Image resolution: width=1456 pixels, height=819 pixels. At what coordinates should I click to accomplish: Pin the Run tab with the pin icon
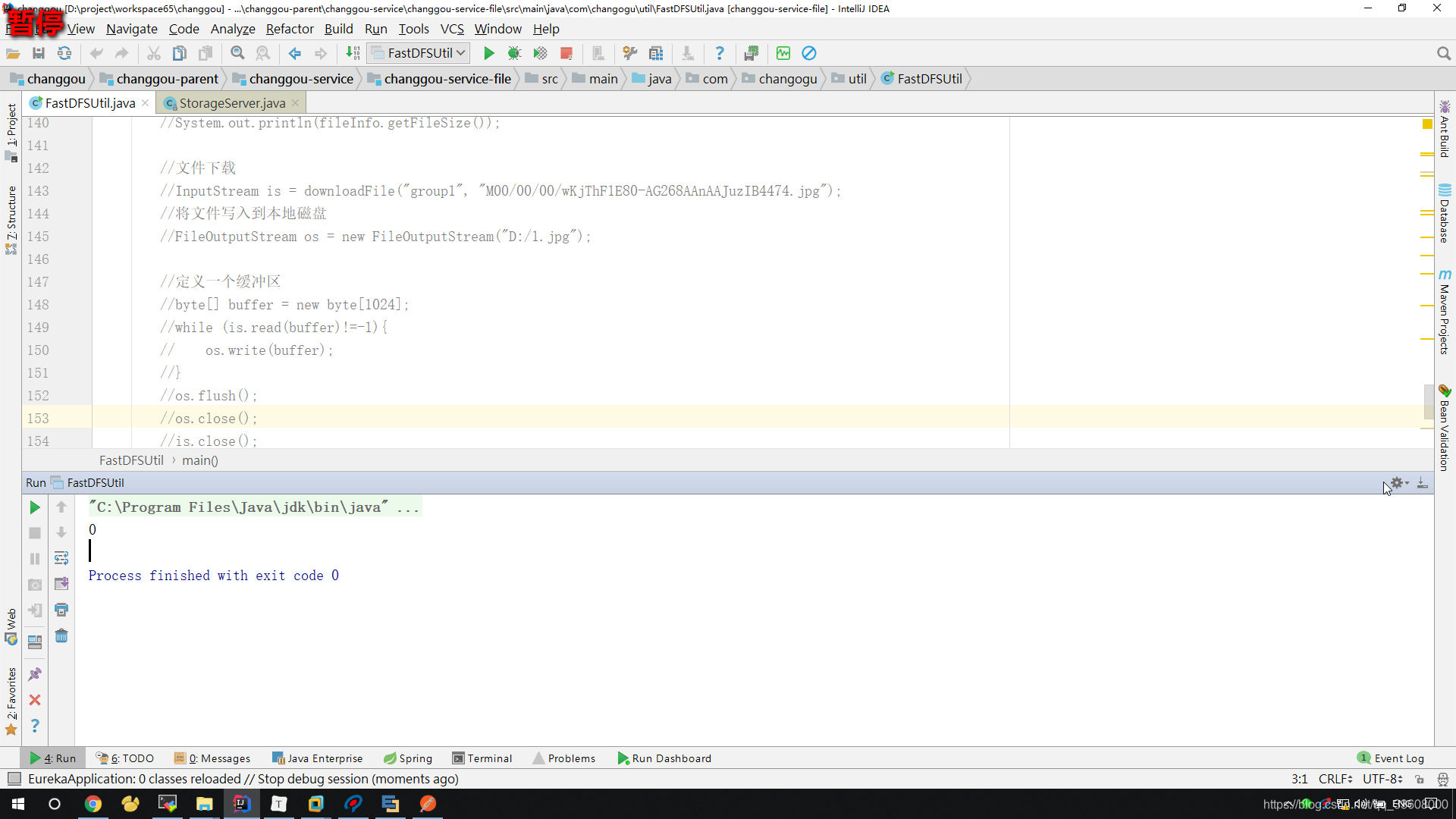pyautogui.click(x=35, y=674)
